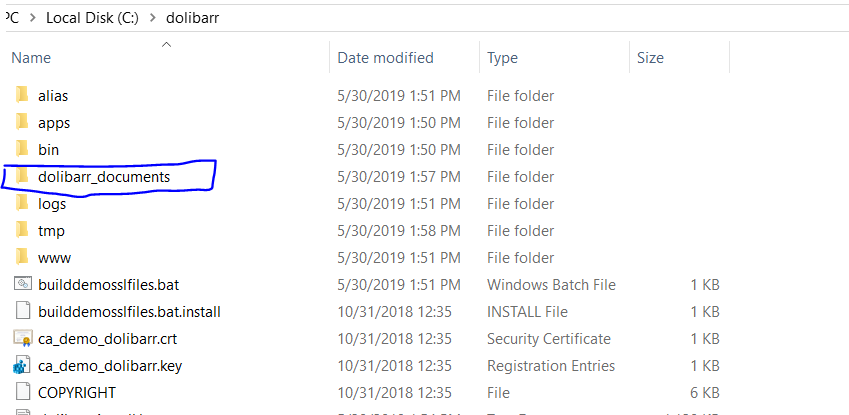Click the logs folder icon

click(23, 204)
